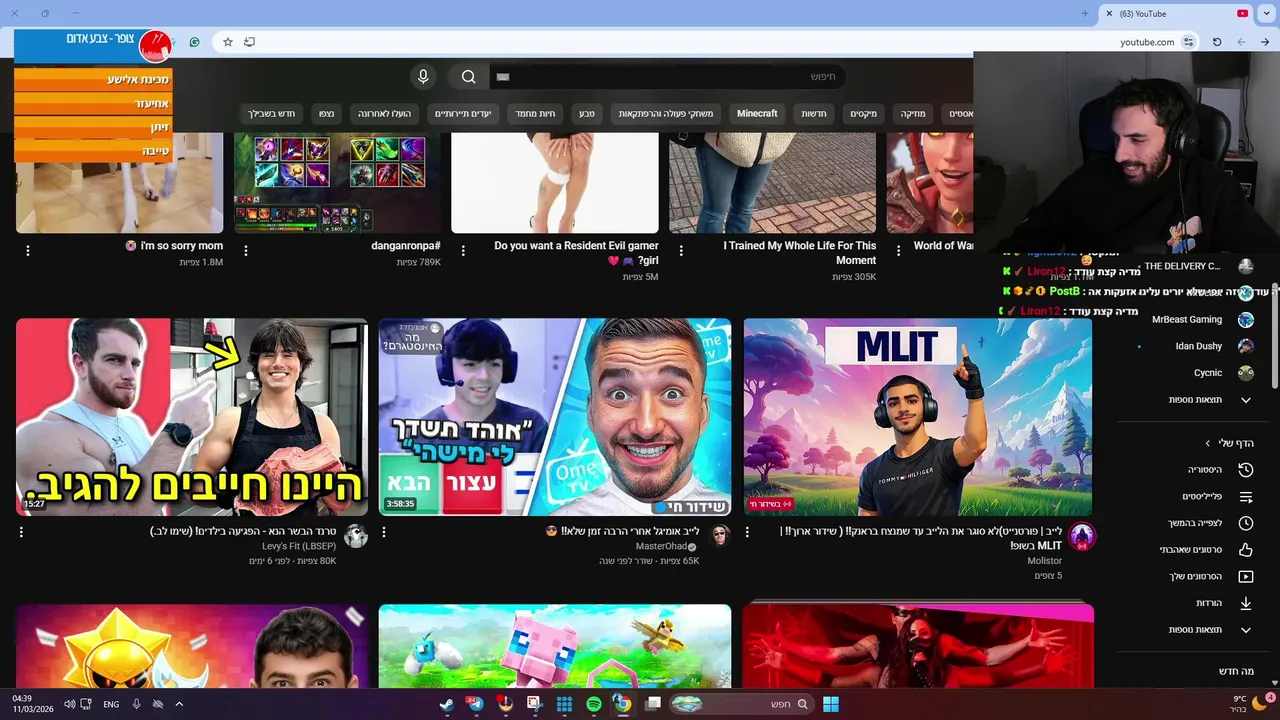Open פלייליסטים playlists icon in sidebar

tap(1246, 497)
